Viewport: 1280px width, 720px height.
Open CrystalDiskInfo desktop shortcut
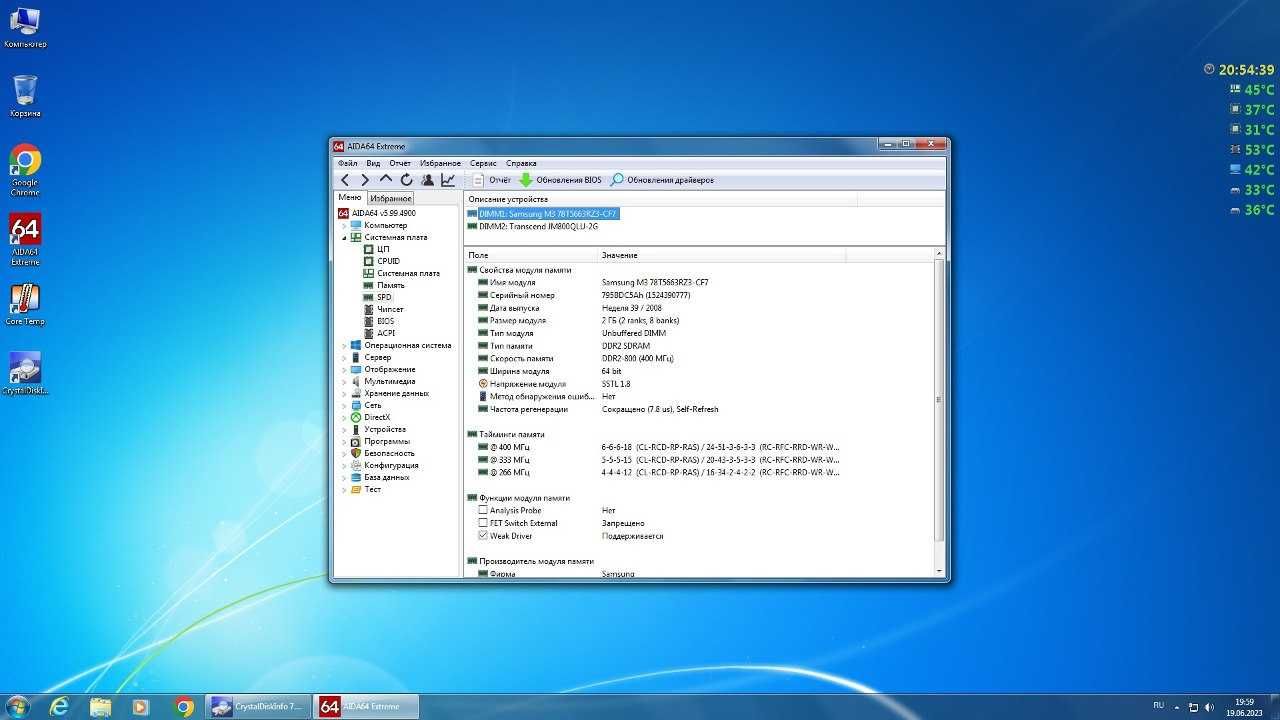[25, 373]
